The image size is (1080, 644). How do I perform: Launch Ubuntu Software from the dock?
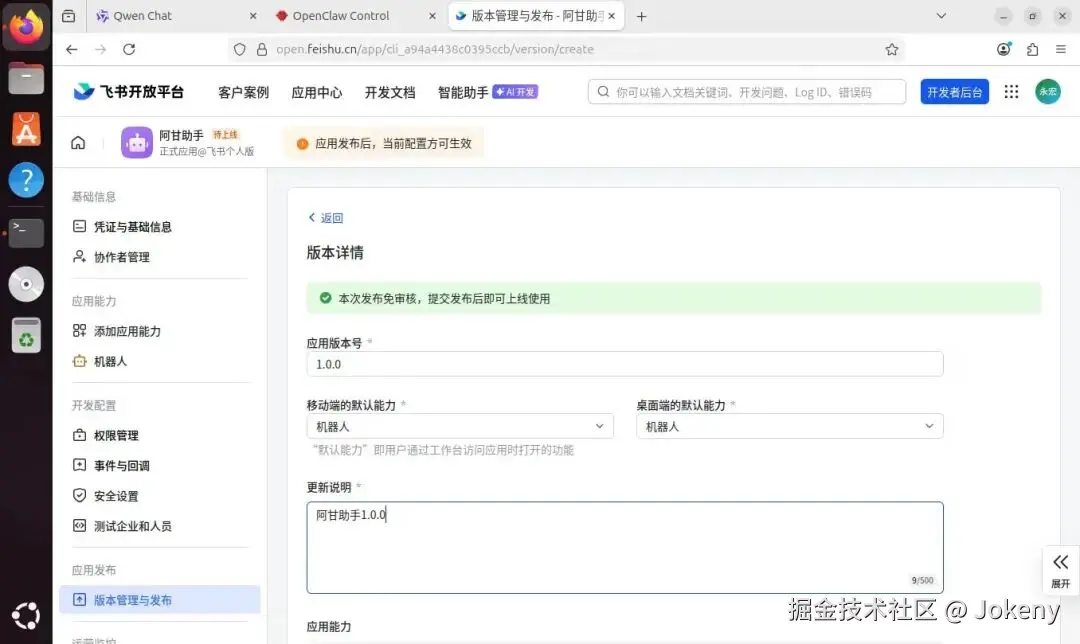coord(26,129)
